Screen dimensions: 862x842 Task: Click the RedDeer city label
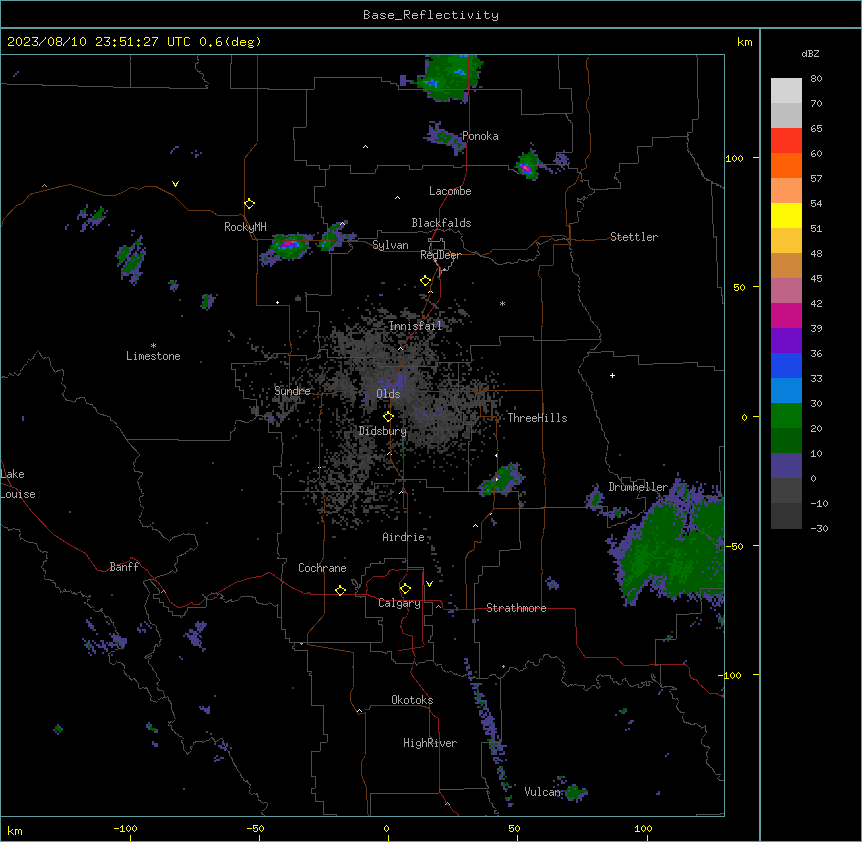tap(440, 255)
